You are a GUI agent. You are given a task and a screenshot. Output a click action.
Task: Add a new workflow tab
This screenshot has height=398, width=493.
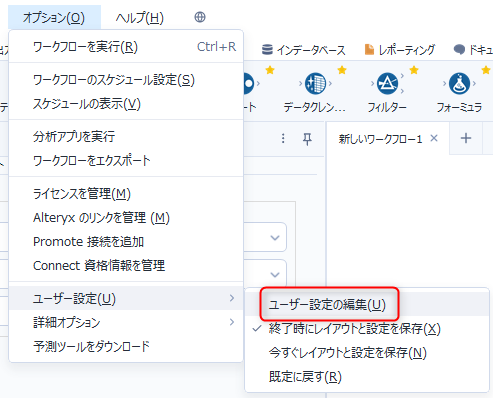[466, 138]
